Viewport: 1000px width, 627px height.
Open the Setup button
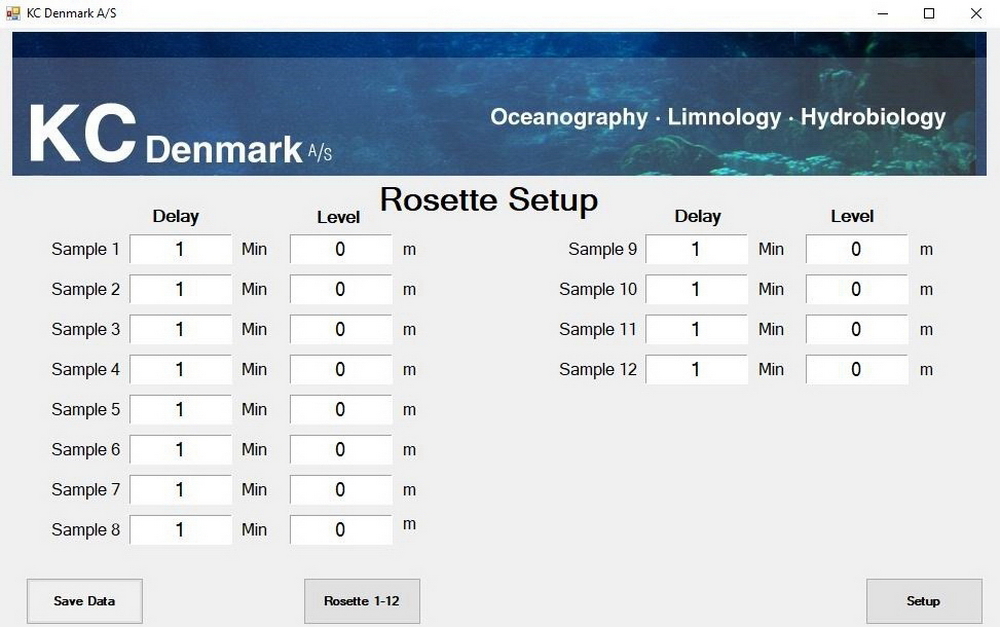(923, 601)
